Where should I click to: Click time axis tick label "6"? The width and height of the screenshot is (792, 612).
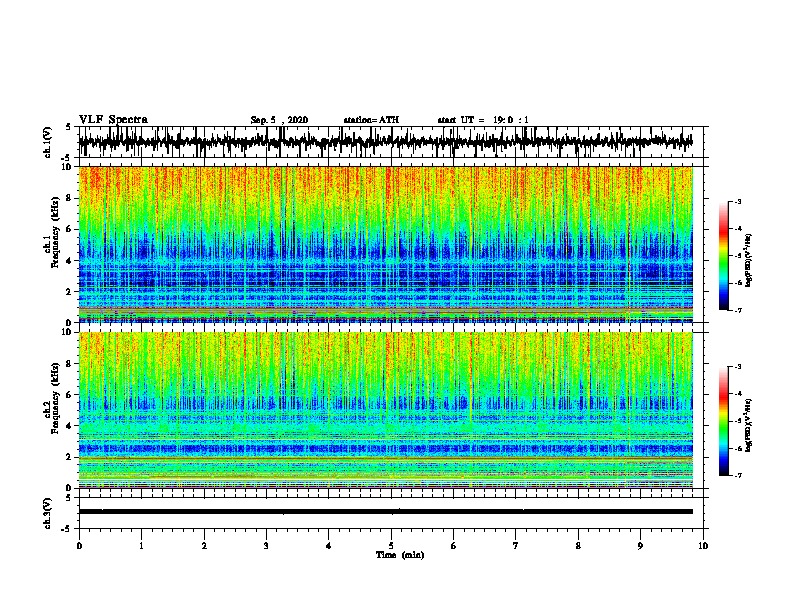(x=453, y=546)
